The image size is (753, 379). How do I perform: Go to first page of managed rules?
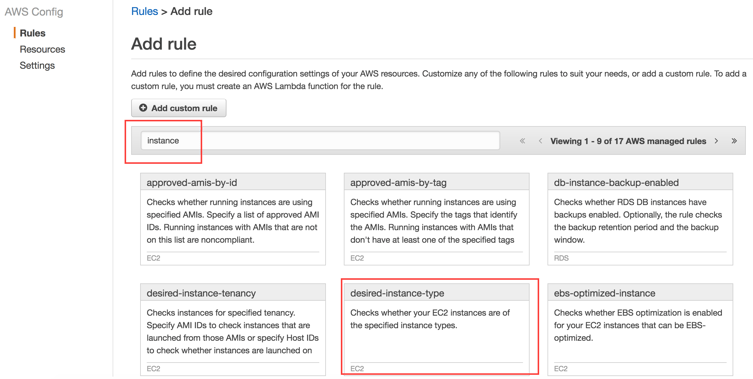pos(522,141)
